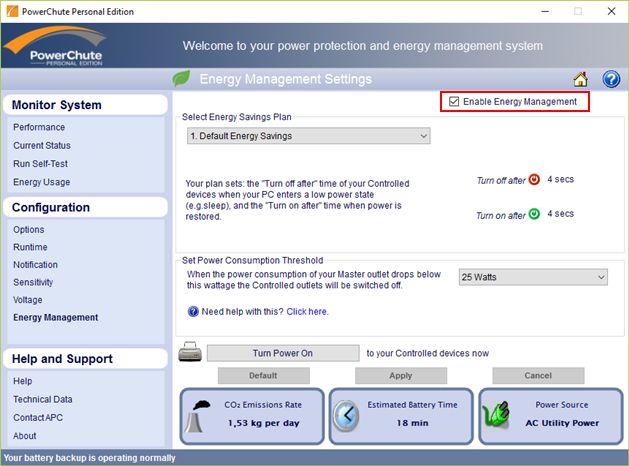Open the blue question mark Help icon
629x466 pixels.
click(x=611, y=79)
